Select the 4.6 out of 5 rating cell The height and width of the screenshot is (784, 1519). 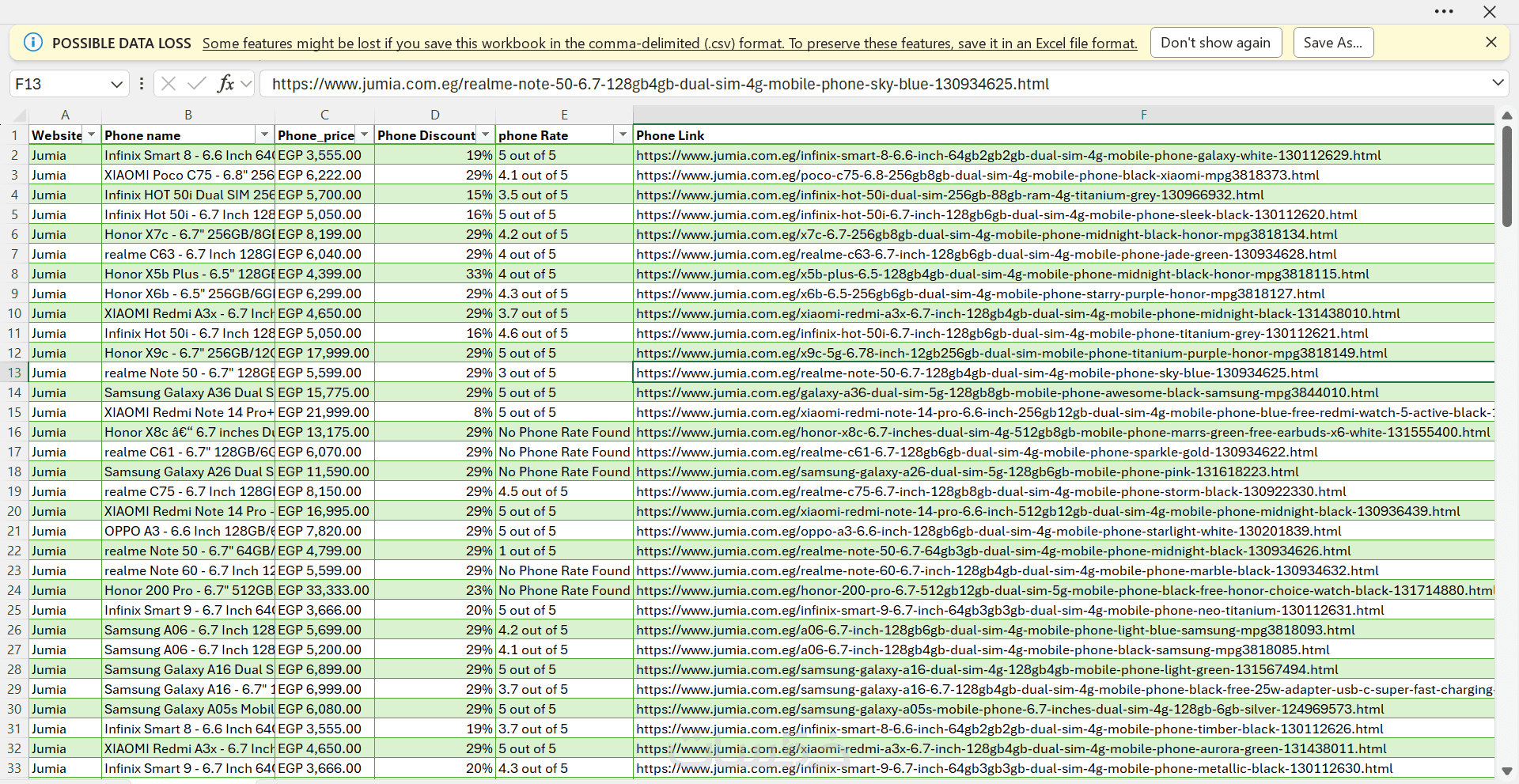[x=564, y=333]
